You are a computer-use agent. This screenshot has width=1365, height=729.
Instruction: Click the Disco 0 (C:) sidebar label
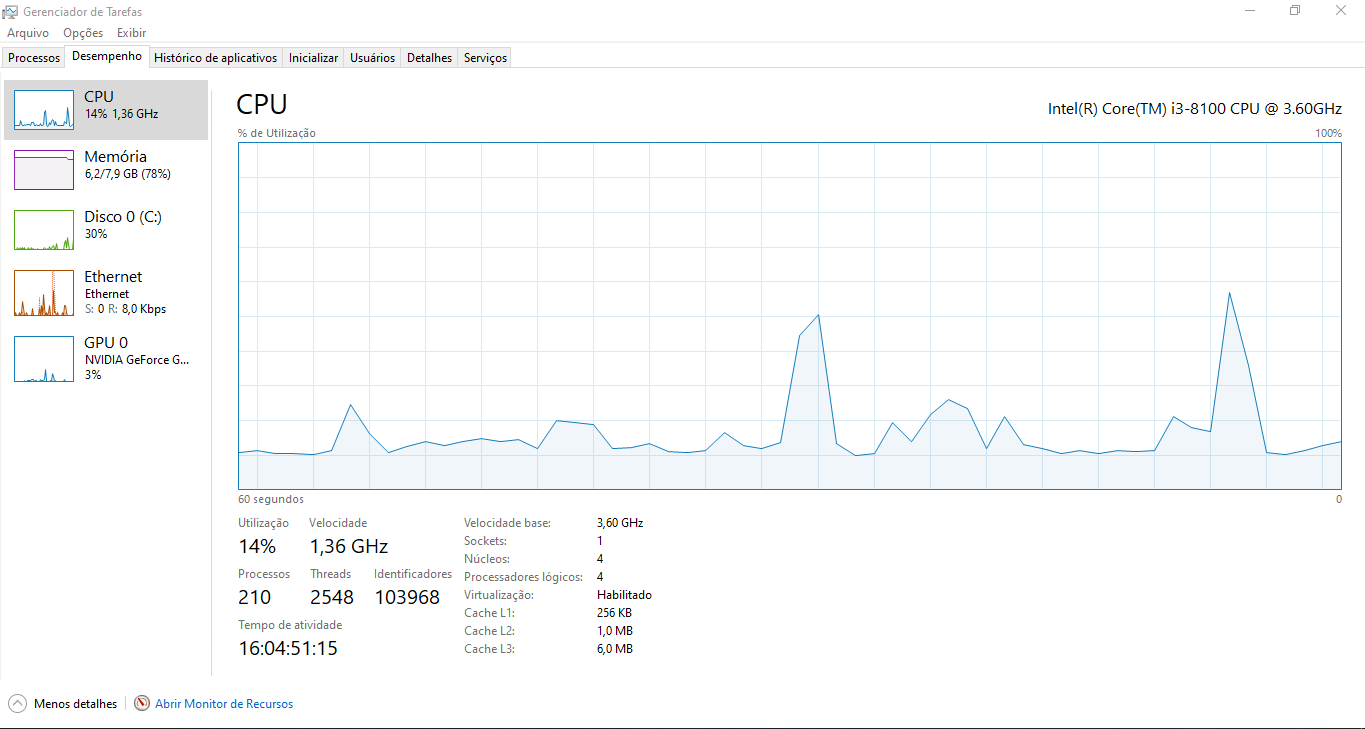pyautogui.click(x=123, y=217)
